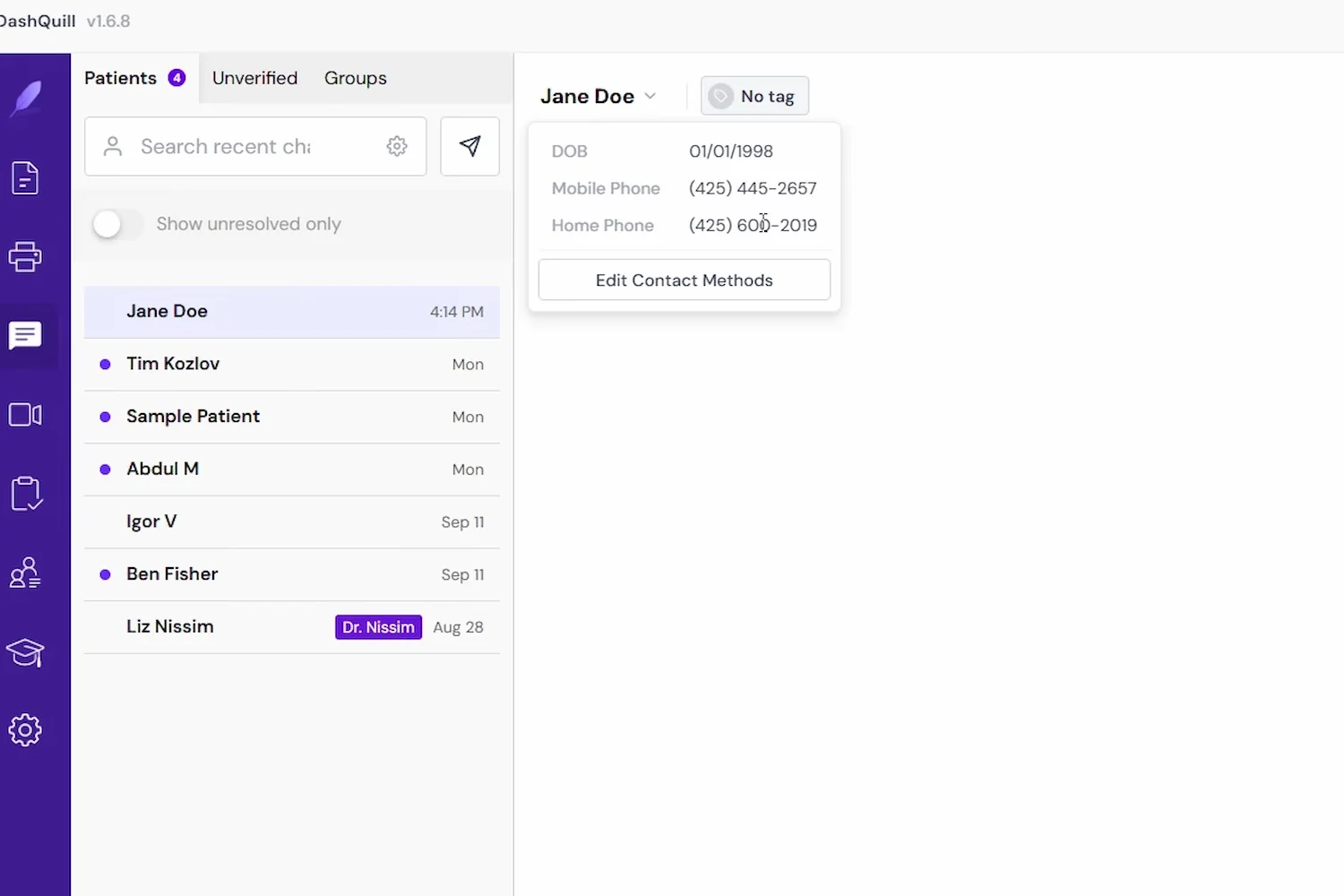The height and width of the screenshot is (896, 1344).
Task: Expand the Jane Doe header dropdown chevron
Action: point(650,96)
